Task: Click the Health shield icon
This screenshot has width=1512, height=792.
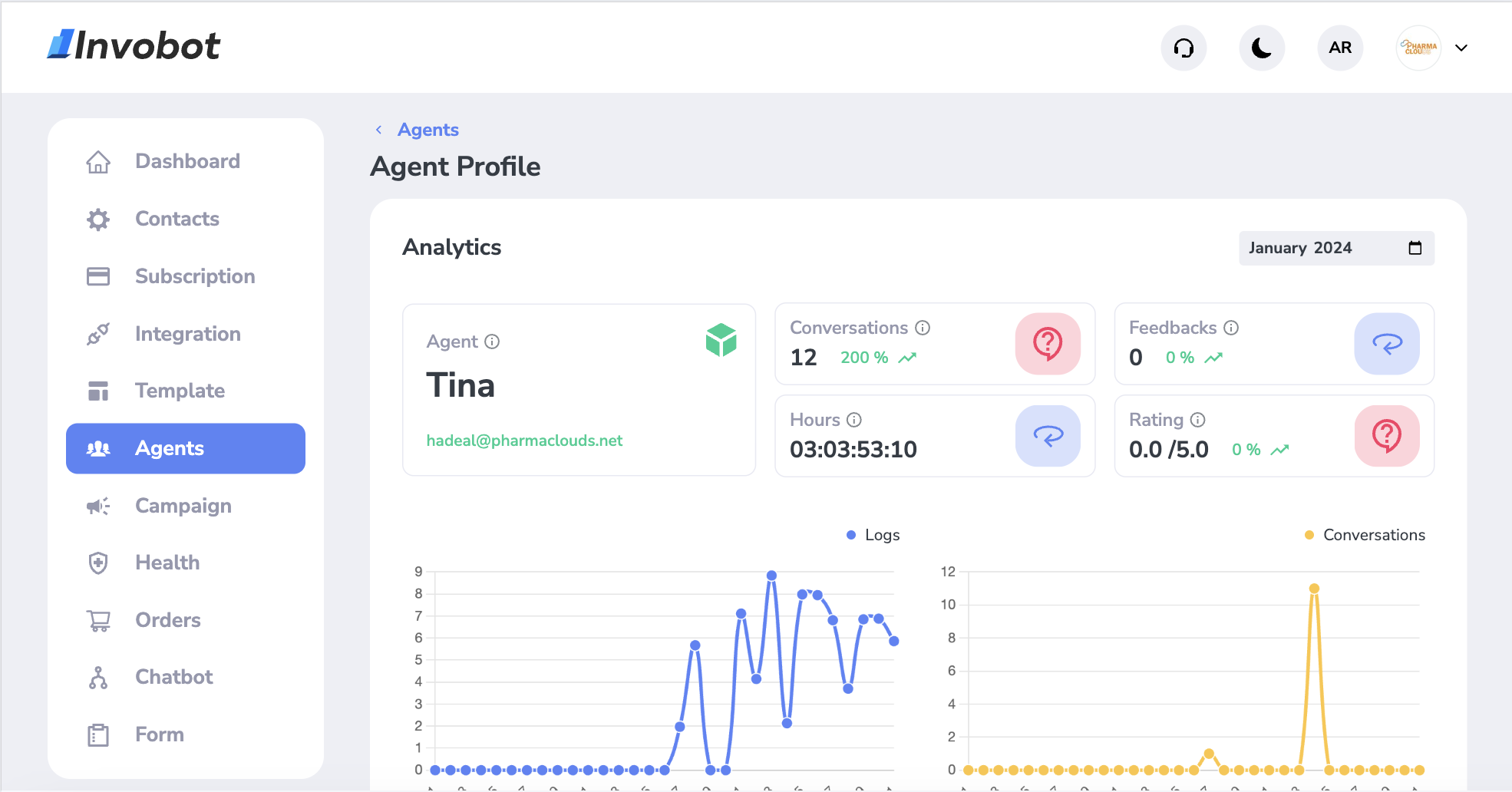Action: (x=98, y=563)
